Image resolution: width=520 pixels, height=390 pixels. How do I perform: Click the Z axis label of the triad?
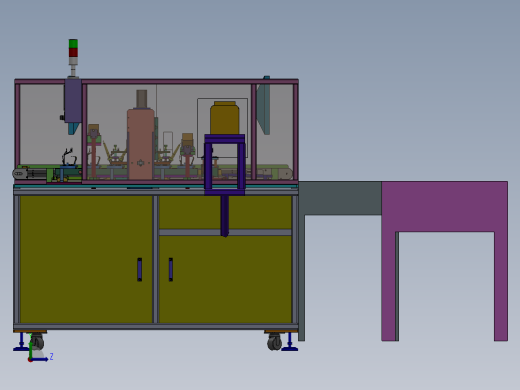[x=51, y=357]
